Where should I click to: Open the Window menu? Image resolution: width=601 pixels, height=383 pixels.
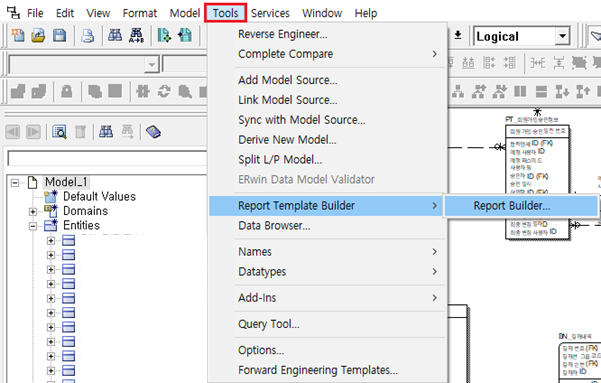pyautogui.click(x=322, y=13)
